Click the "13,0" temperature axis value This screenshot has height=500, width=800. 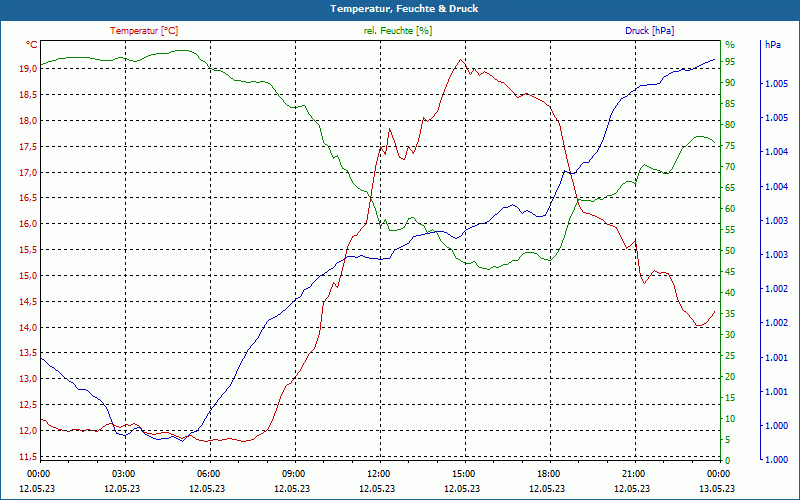point(28,380)
